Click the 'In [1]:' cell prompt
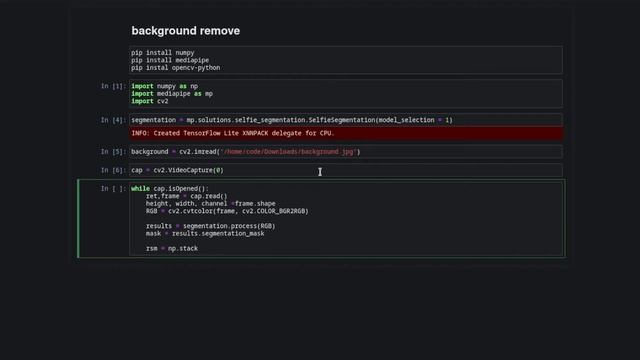The width and height of the screenshot is (640, 360). point(113,86)
